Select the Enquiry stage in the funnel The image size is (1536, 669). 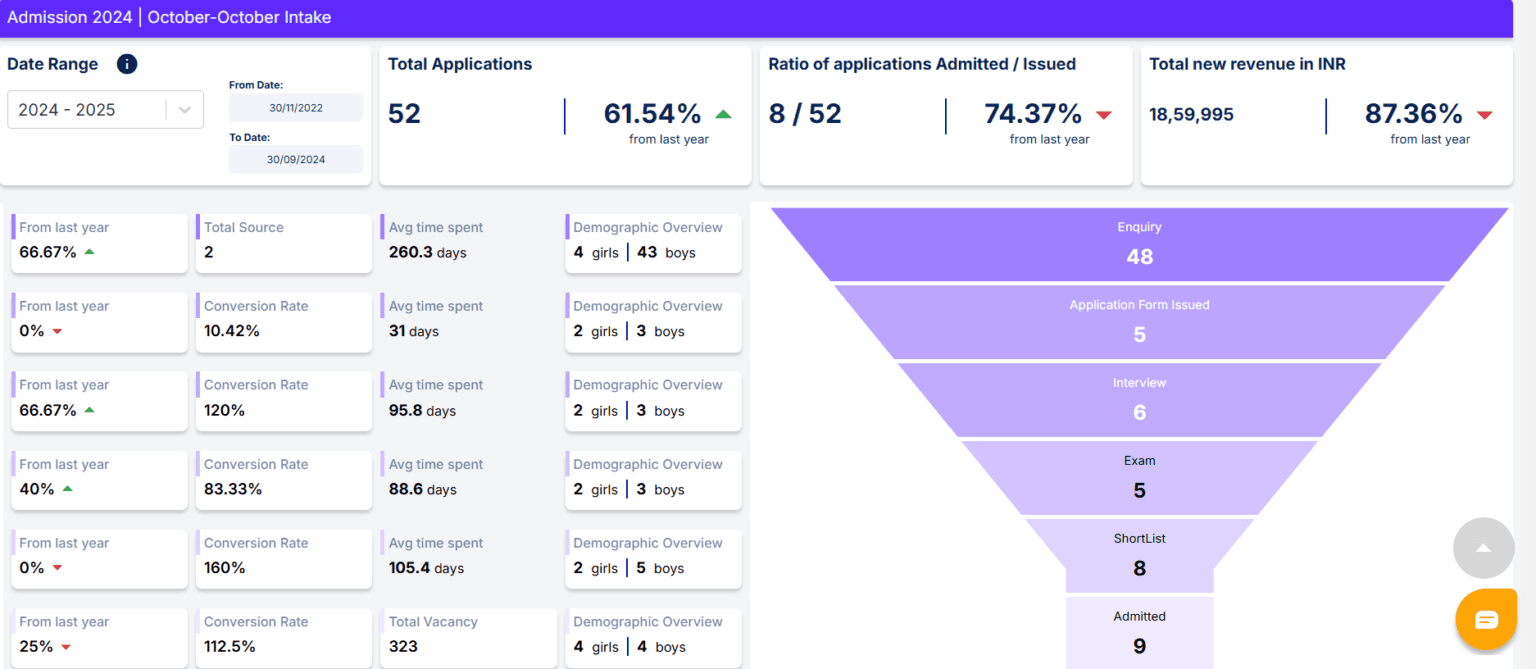point(1139,243)
